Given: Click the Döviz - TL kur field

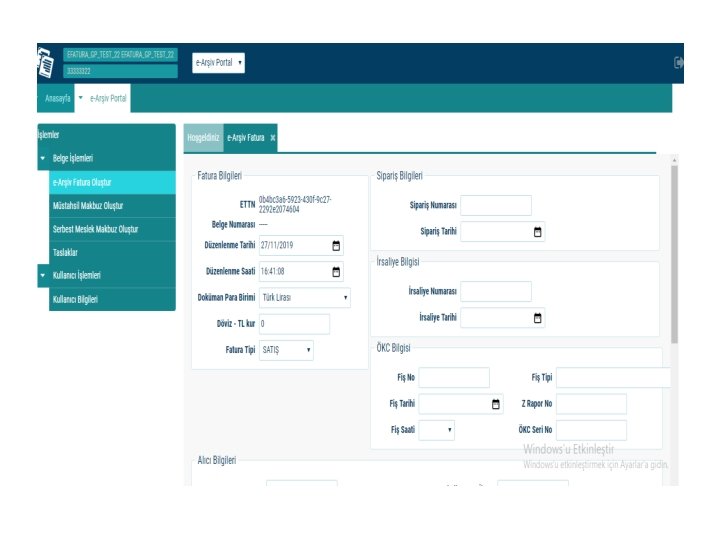Looking at the screenshot, I should [294, 324].
